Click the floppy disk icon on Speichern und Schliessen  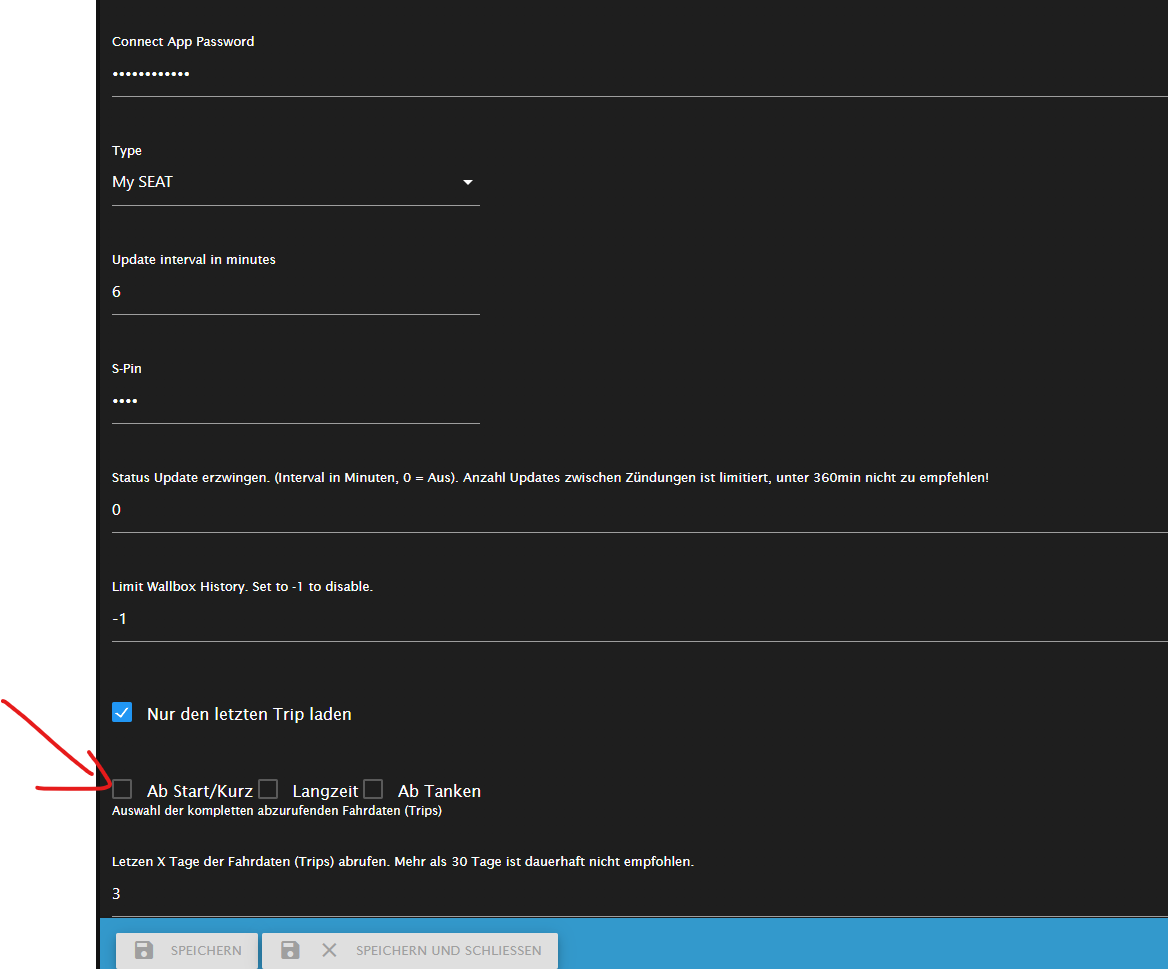290,950
